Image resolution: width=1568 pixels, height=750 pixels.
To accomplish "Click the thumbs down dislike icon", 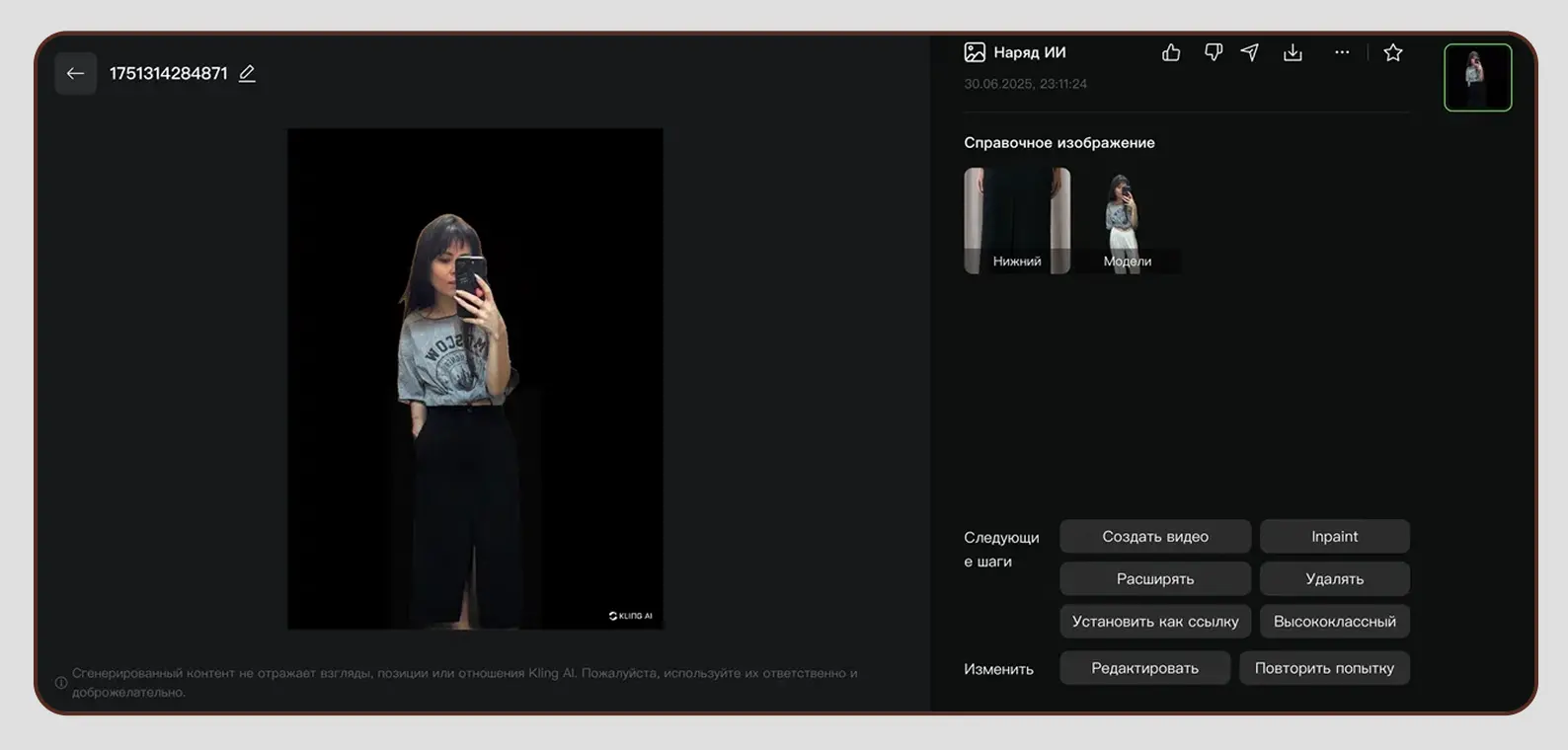I will pyautogui.click(x=1214, y=53).
